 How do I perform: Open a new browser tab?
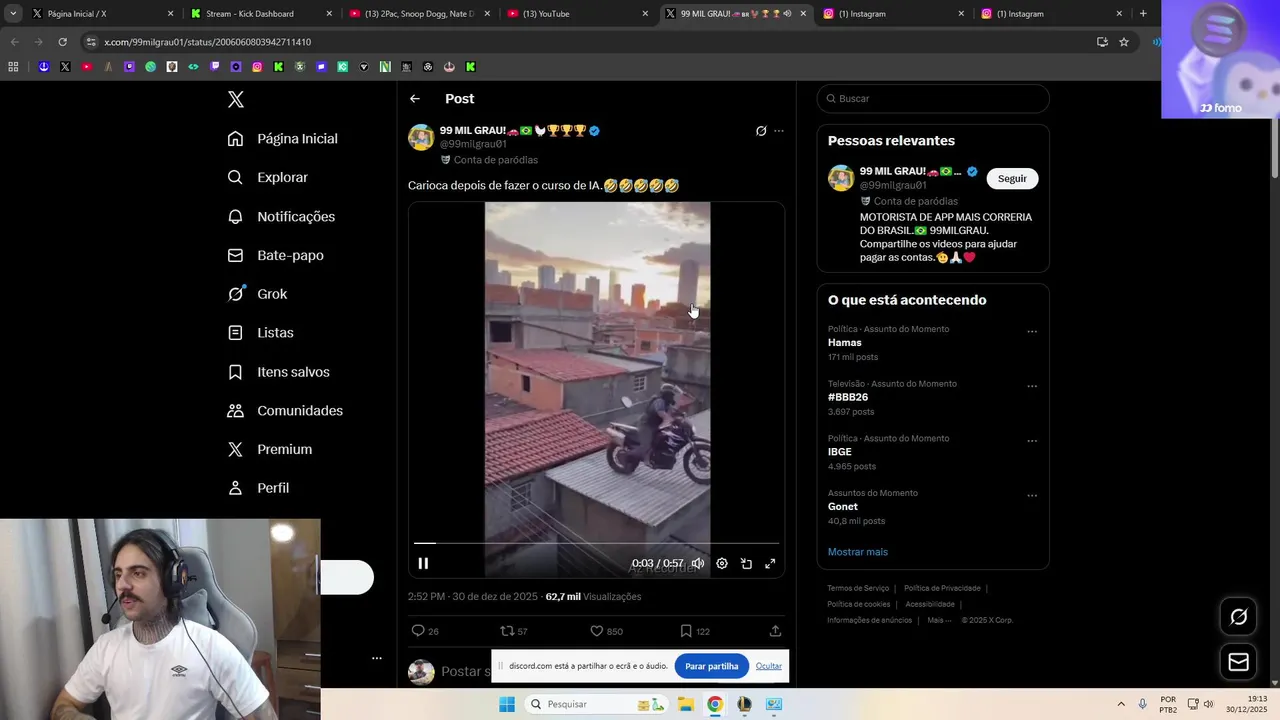(1143, 14)
